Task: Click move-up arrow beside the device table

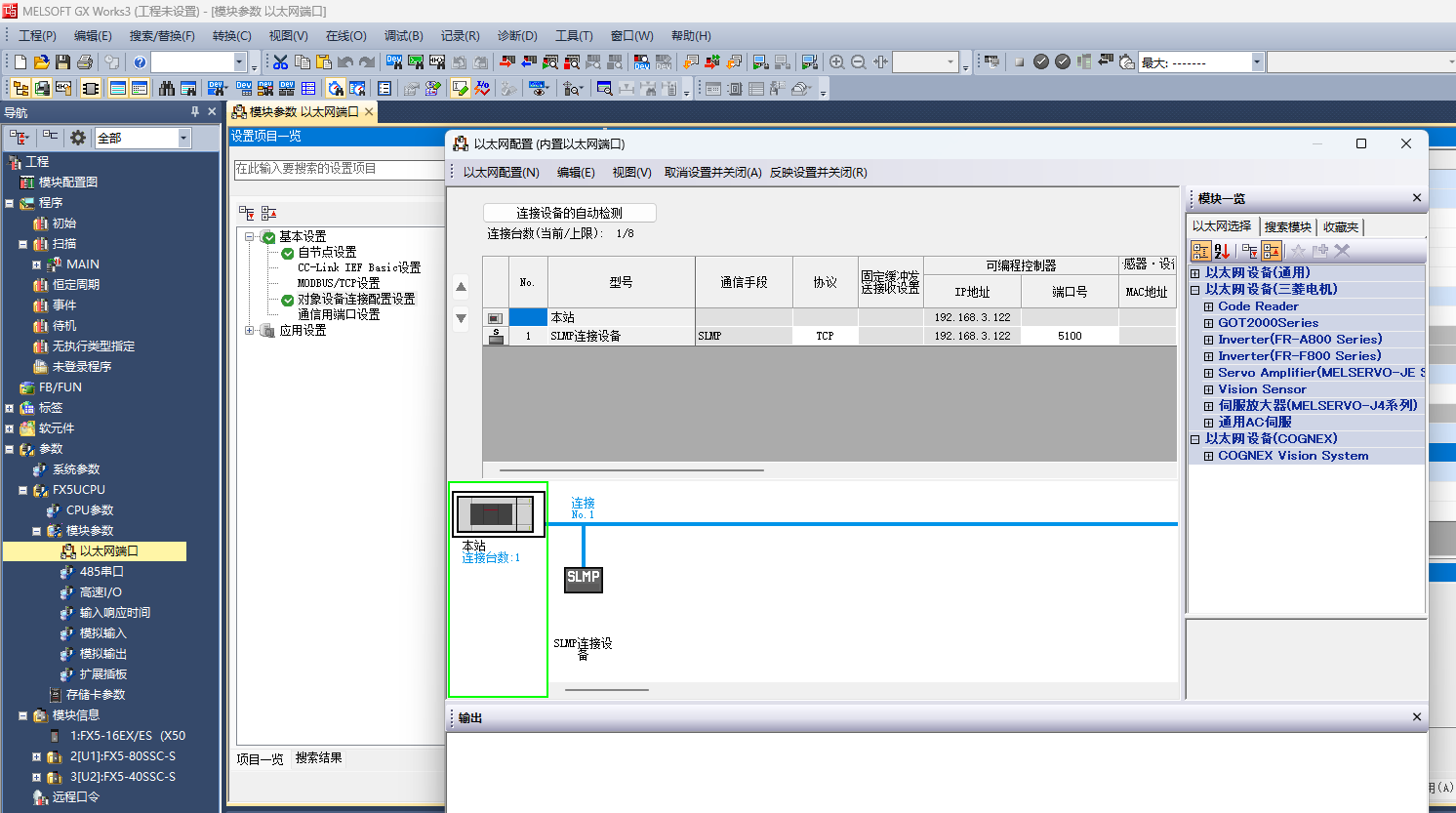Action: coord(462,287)
